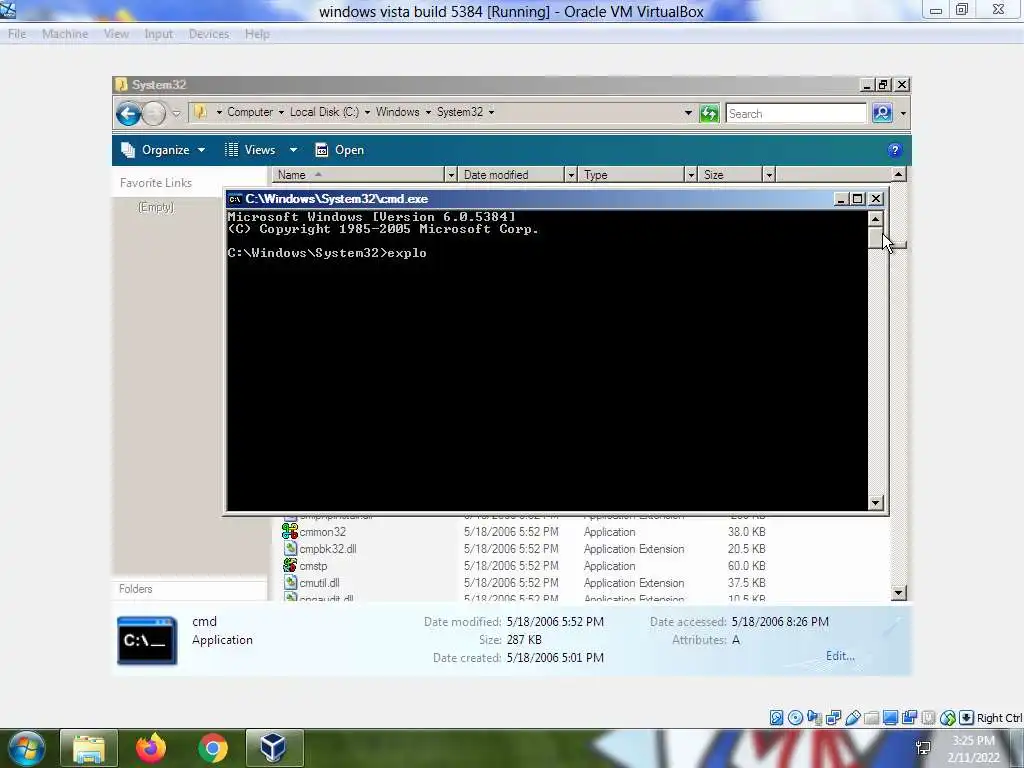Open the search options dropdown arrow
This screenshot has height=768, width=1024.
click(903, 114)
